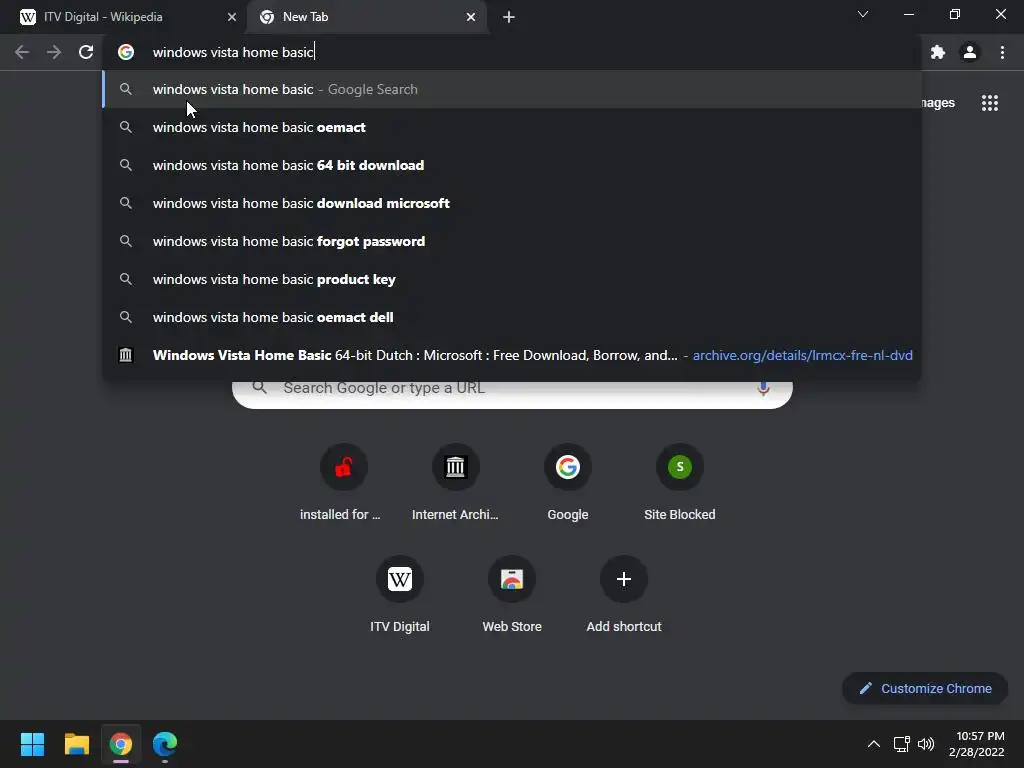Click the Images link at top right
Viewport: 1024px width, 768px height.
pyautogui.click(x=938, y=103)
